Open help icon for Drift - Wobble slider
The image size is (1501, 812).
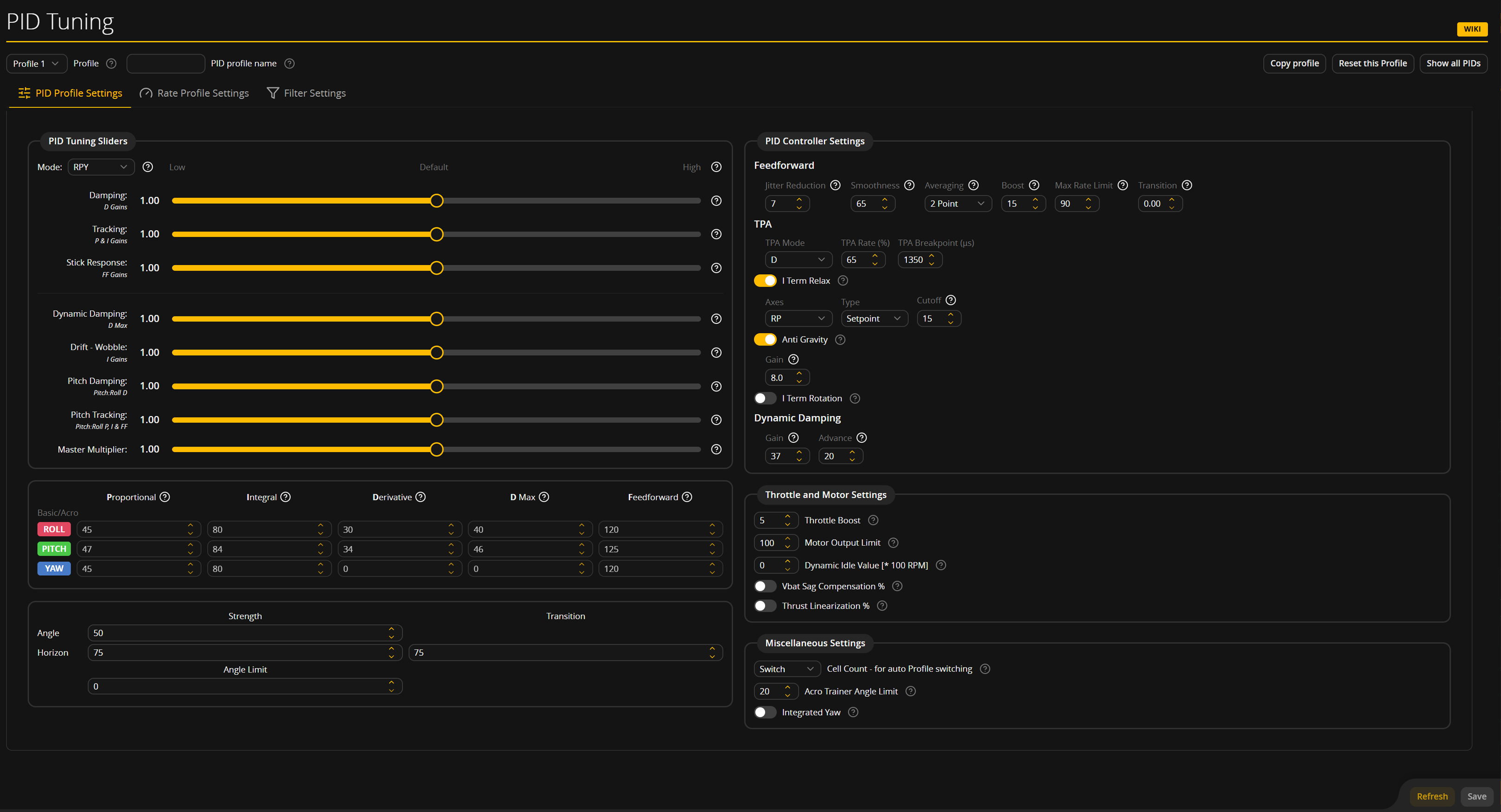716,352
